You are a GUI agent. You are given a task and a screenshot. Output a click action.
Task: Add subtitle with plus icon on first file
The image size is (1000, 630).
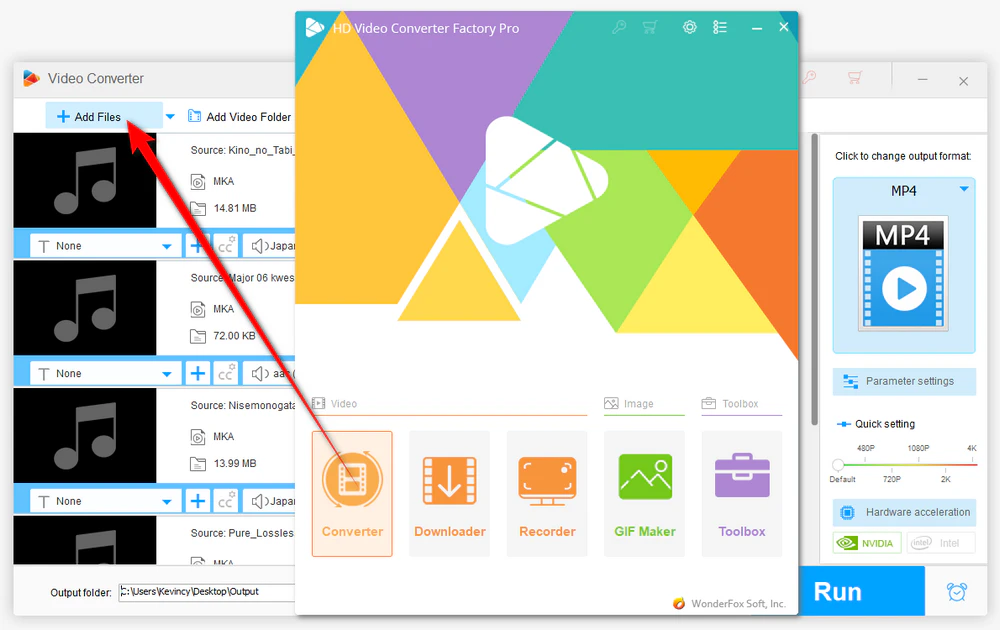(x=197, y=245)
